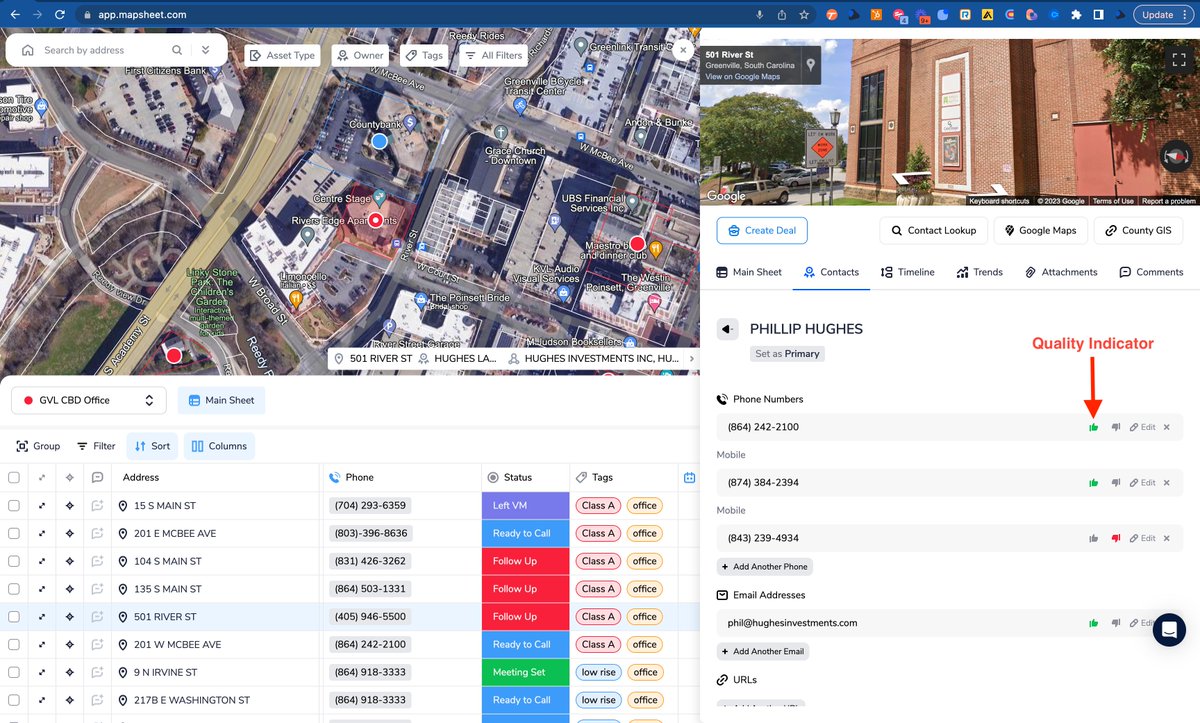1200x723 pixels.
Task: Check the 104 S MAIN ST row
Action: click(14, 561)
